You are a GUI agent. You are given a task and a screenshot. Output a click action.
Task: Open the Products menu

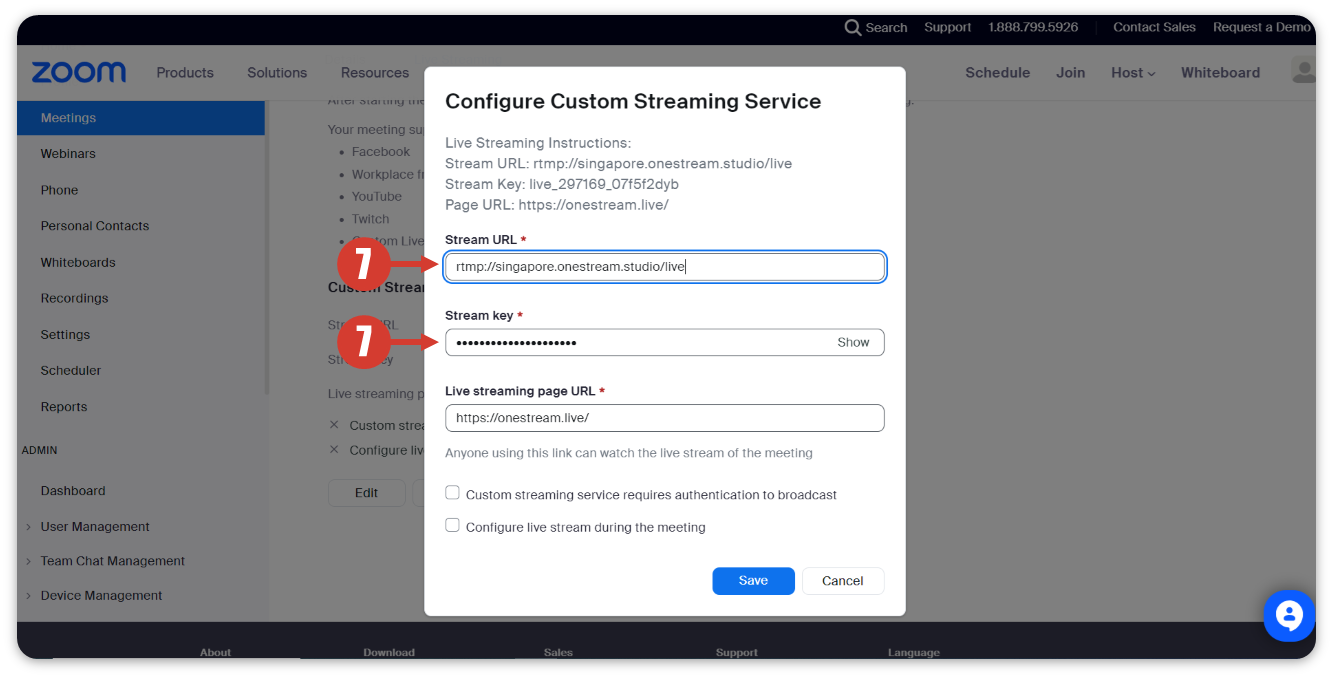click(185, 72)
